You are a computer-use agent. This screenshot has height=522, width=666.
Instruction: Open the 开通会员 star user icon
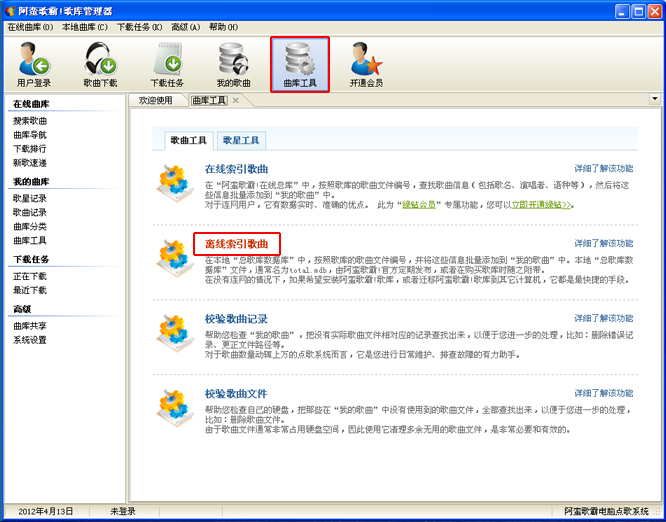(x=366, y=64)
